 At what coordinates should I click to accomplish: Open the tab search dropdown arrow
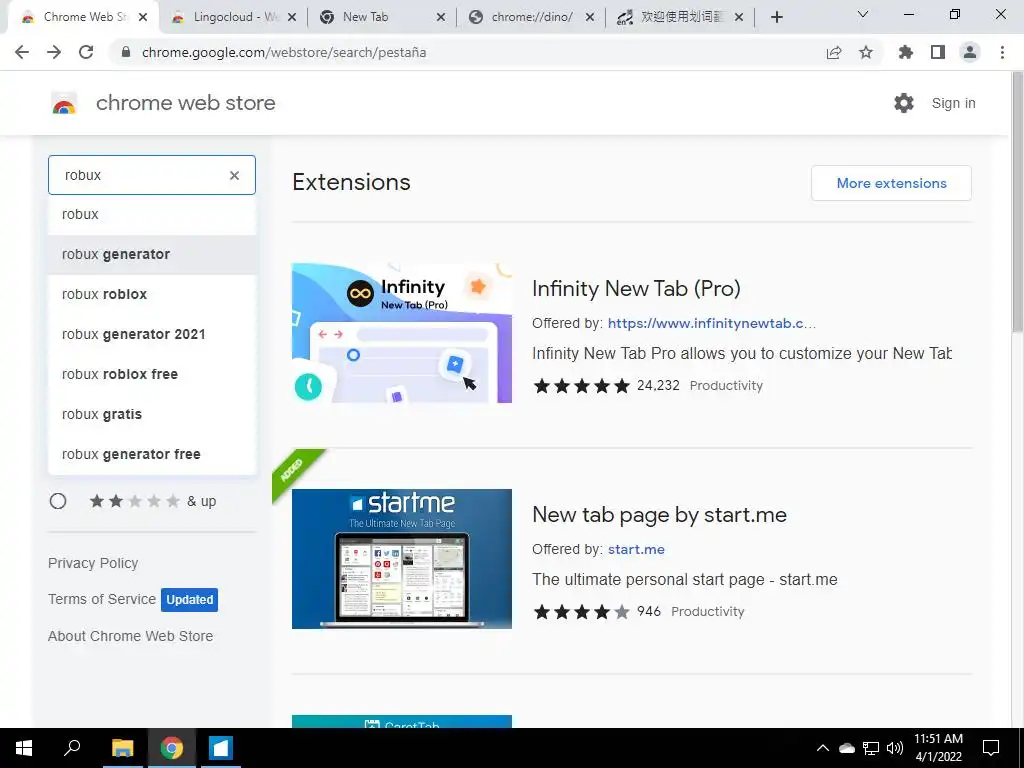[x=863, y=14]
